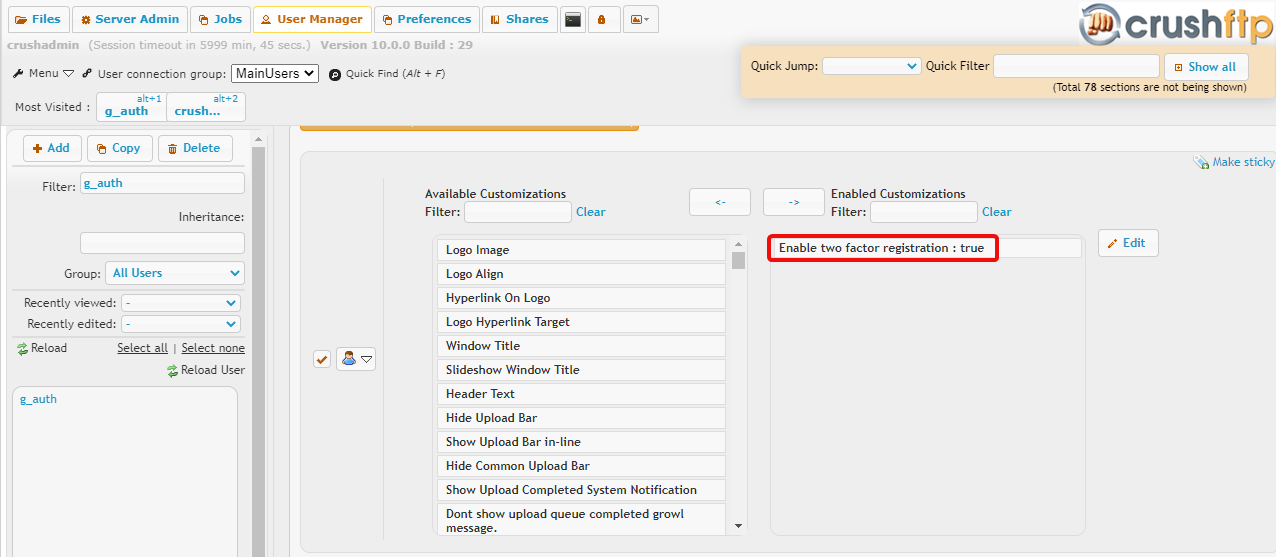The width and height of the screenshot is (1276, 557).
Task: Switch to the Jobs tab
Action: [220, 19]
